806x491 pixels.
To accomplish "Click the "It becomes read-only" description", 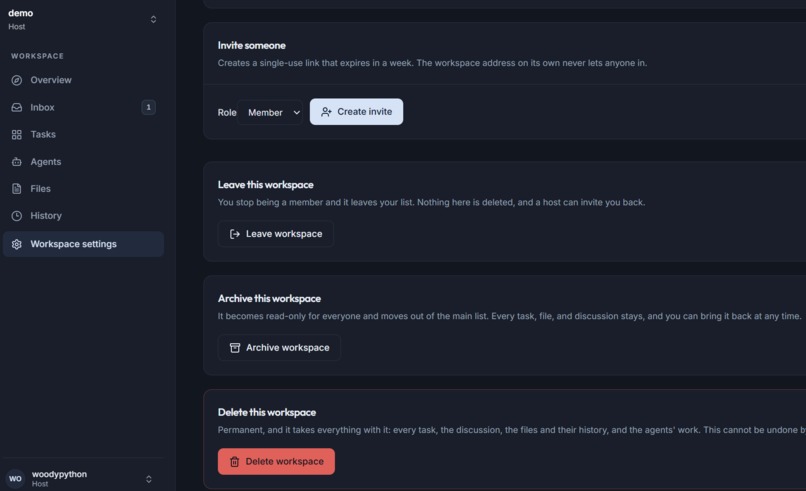I will [x=509, y=316].
